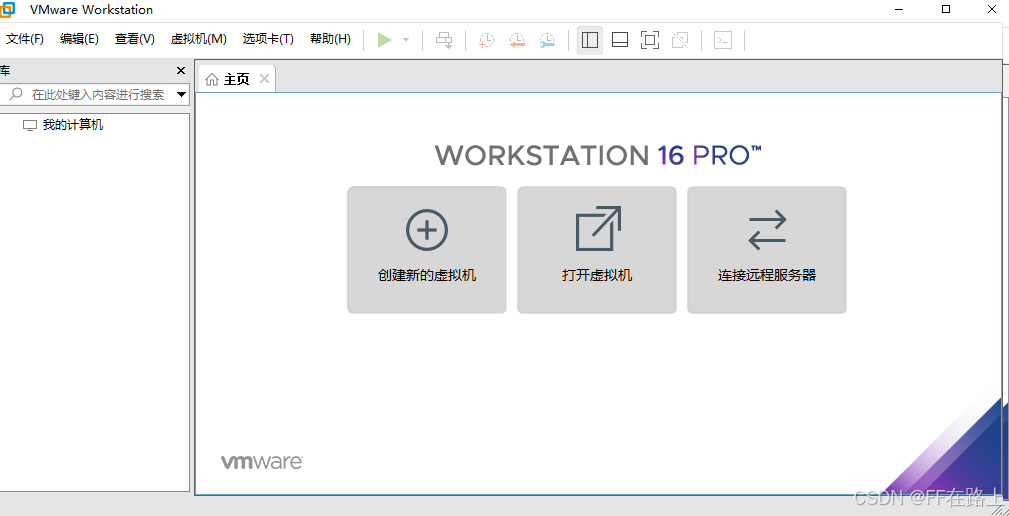The width and height of the screenshot is (1009, 516).
Task: Click the Unity mode toolbar icon
Action: coord(680,40)
